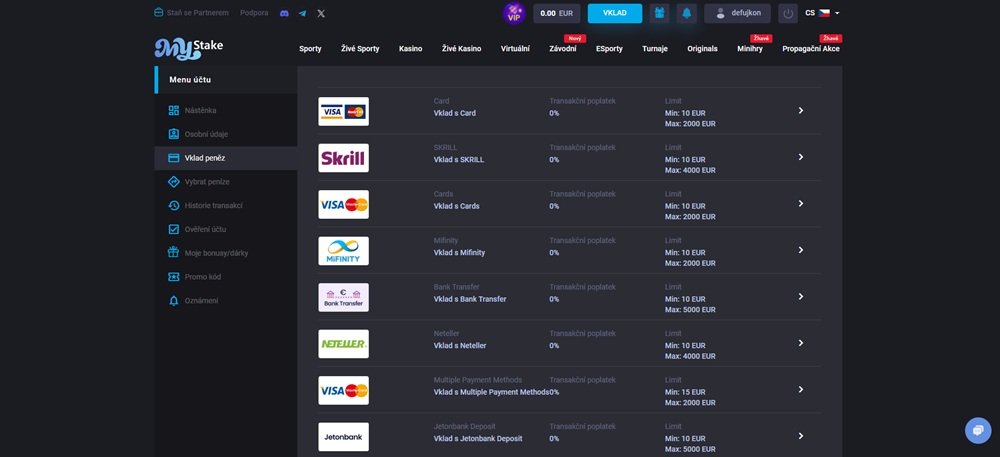Image resolution: width=1000 pixels, height=457 pixels.
Task: Open the X (Twitter) icon link
Action: click(x=321, y=13)
